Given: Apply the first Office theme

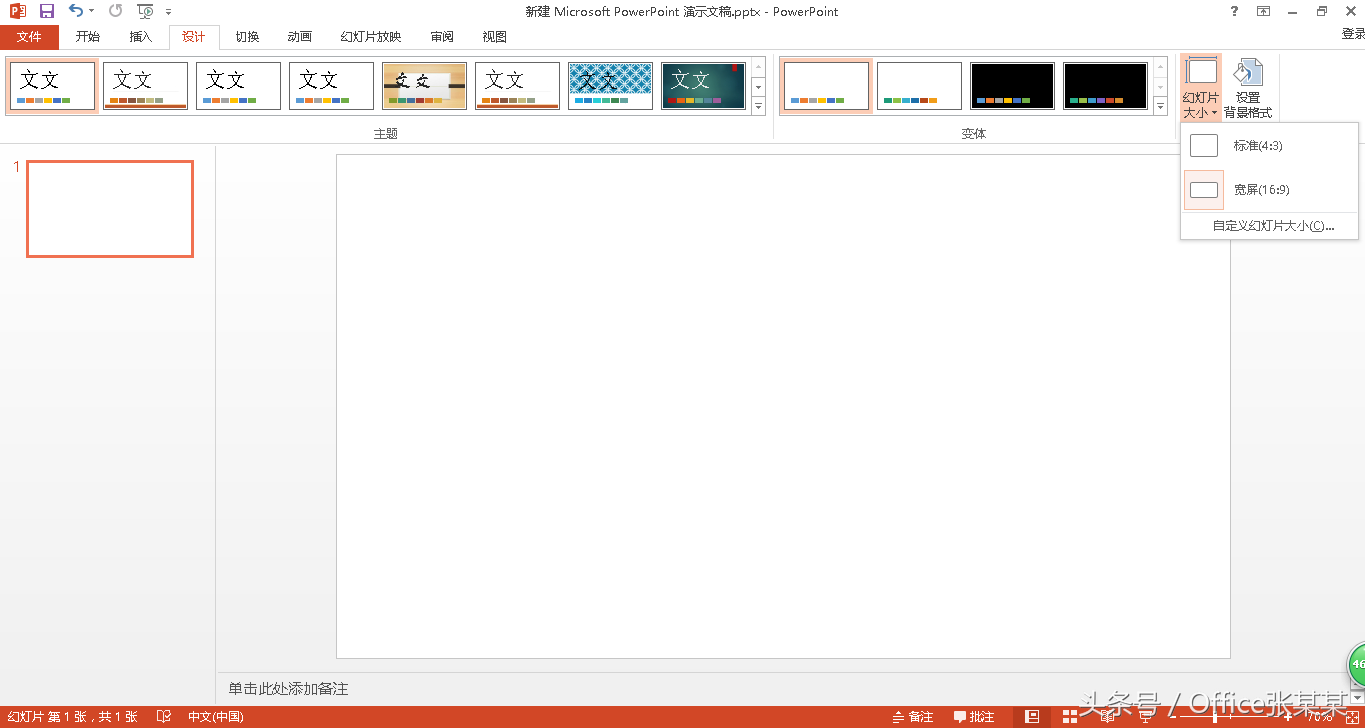Looking at the screenshot, I should pos(53,86).
